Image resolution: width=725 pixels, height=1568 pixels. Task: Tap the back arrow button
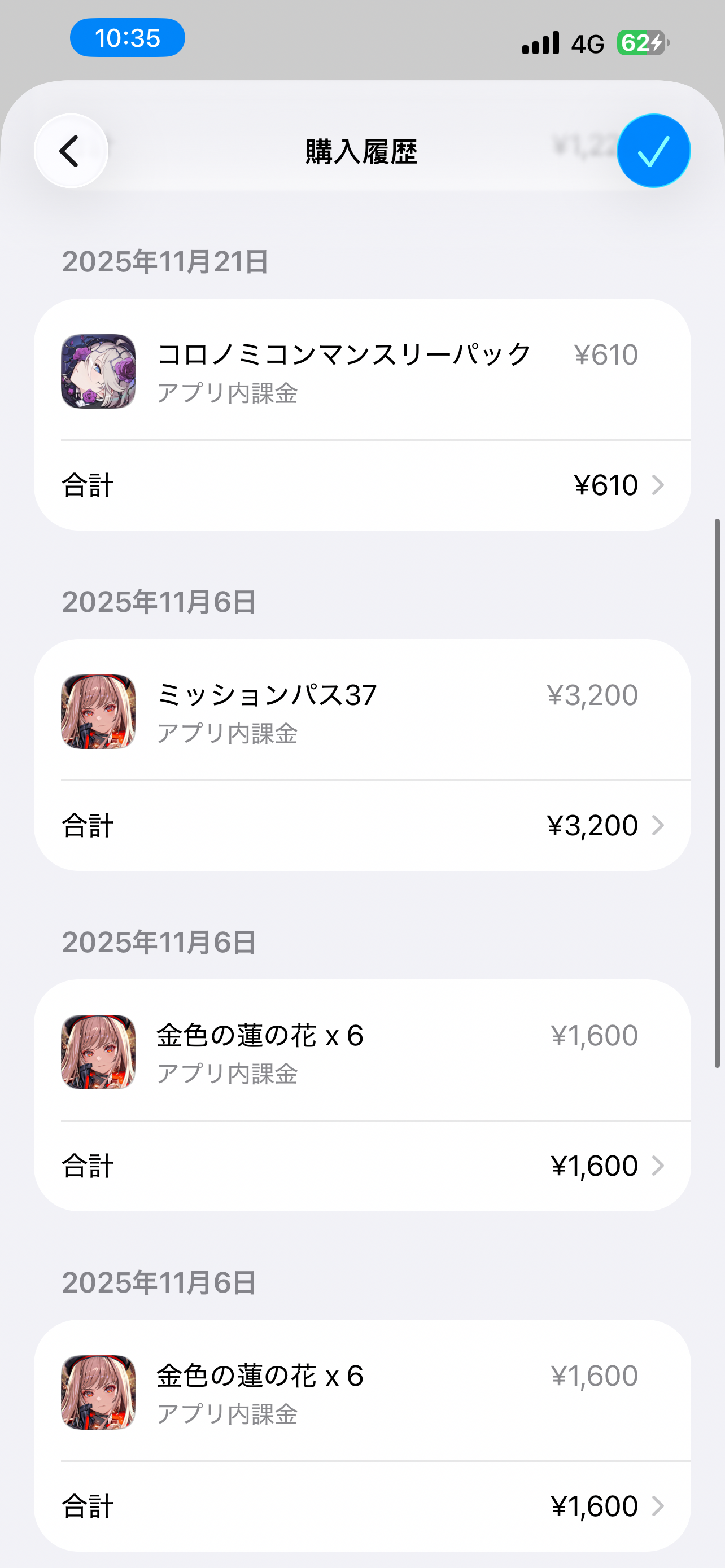click(71, 151)
